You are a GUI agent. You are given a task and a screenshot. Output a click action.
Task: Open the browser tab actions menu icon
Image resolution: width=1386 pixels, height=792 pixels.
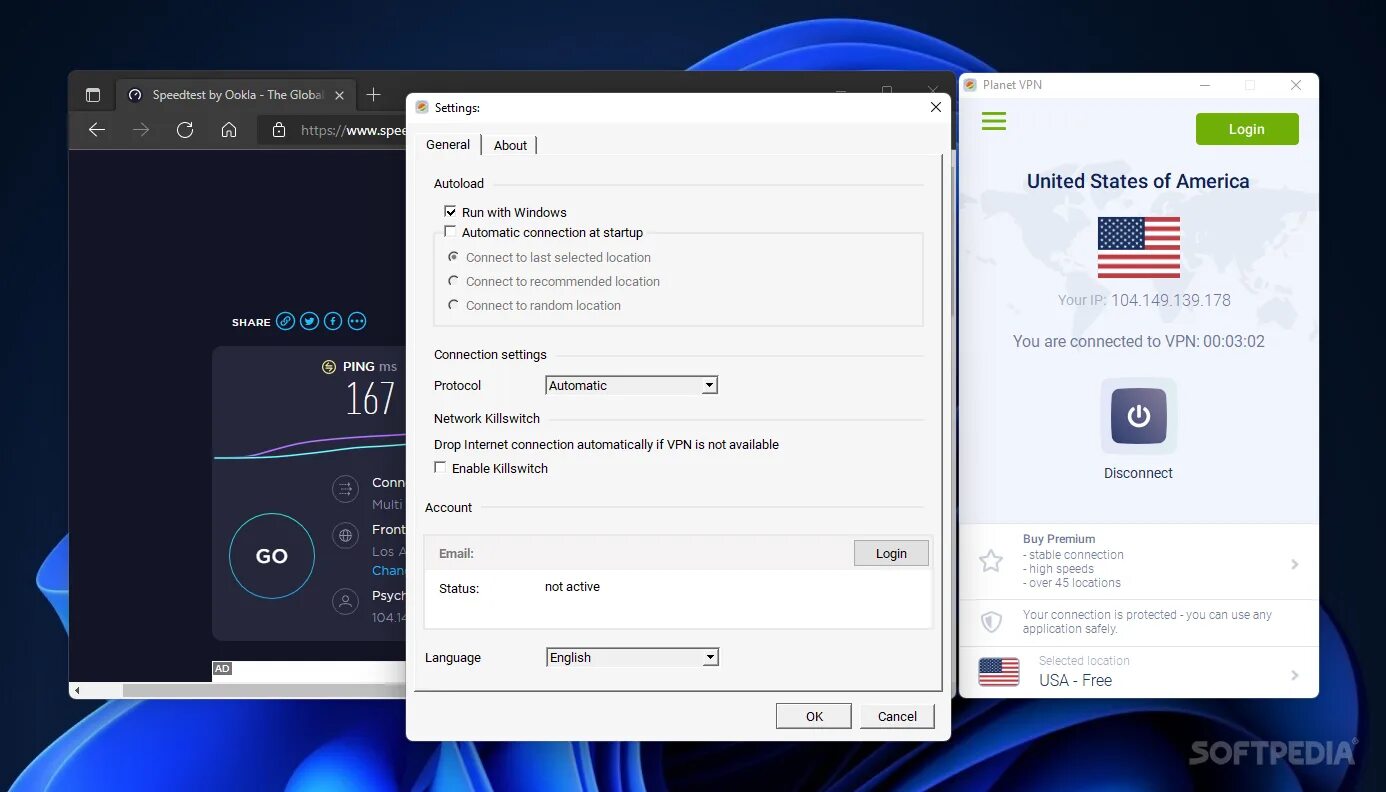[93, 95]
